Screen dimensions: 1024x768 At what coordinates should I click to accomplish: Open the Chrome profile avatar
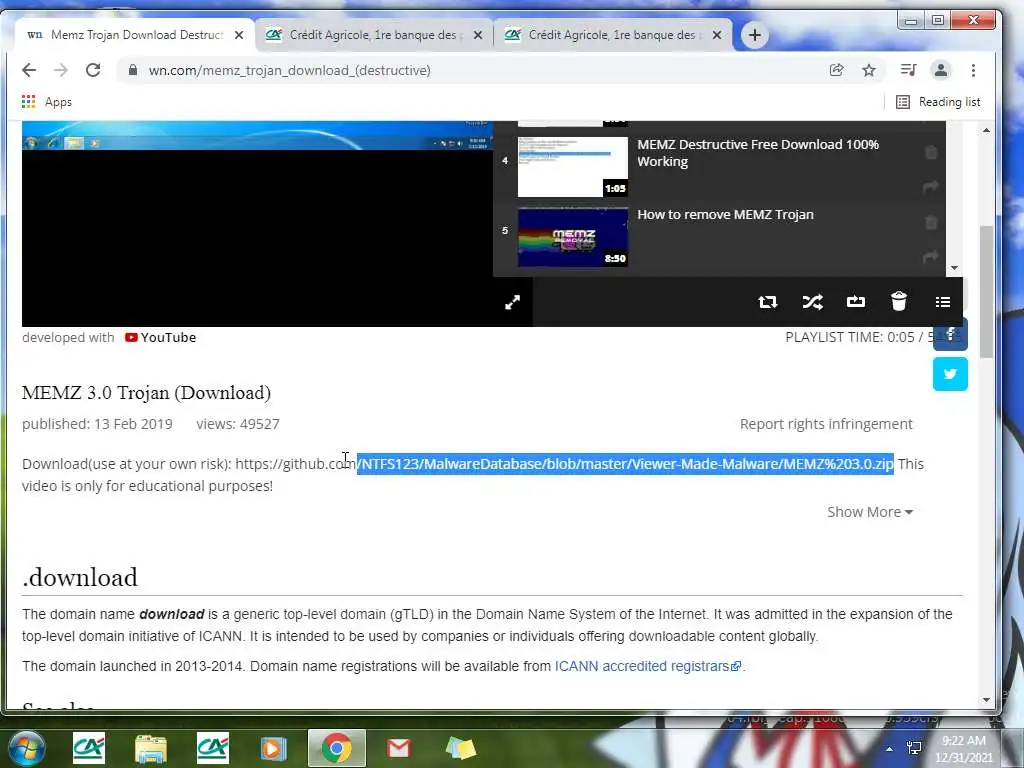click(940, 70)
